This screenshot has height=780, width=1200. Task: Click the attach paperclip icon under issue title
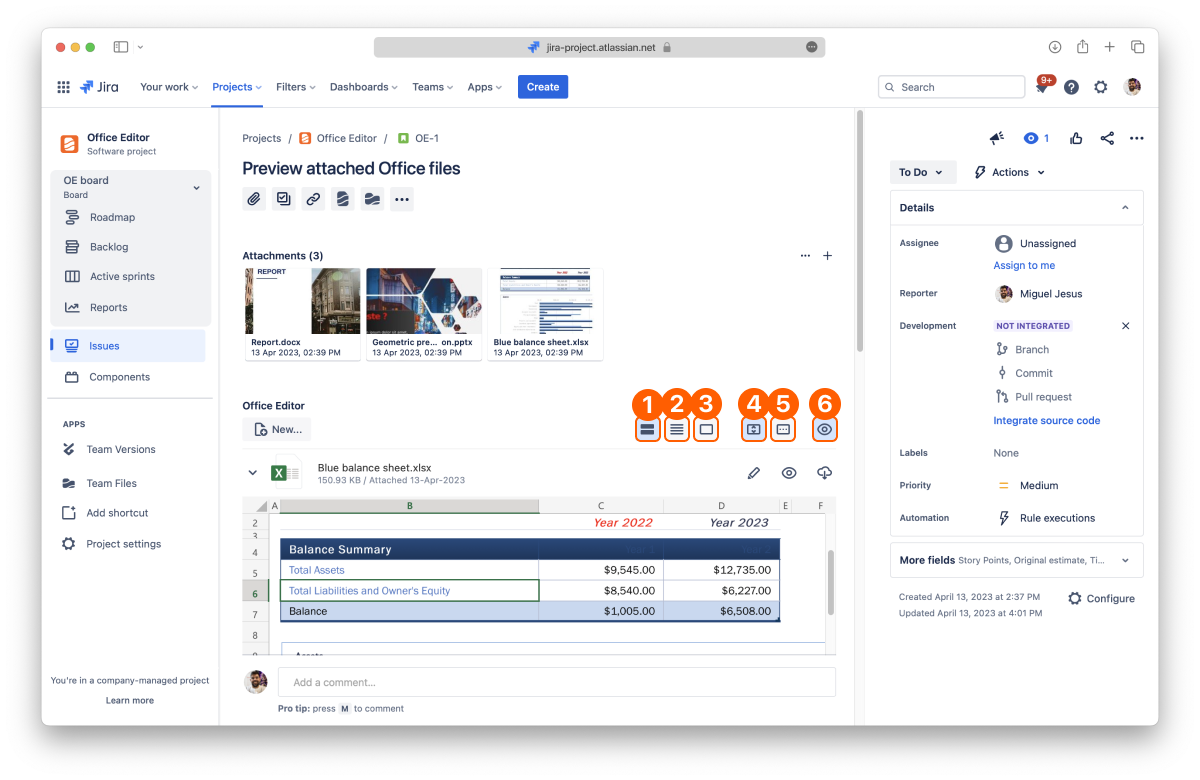coord(254,199)
